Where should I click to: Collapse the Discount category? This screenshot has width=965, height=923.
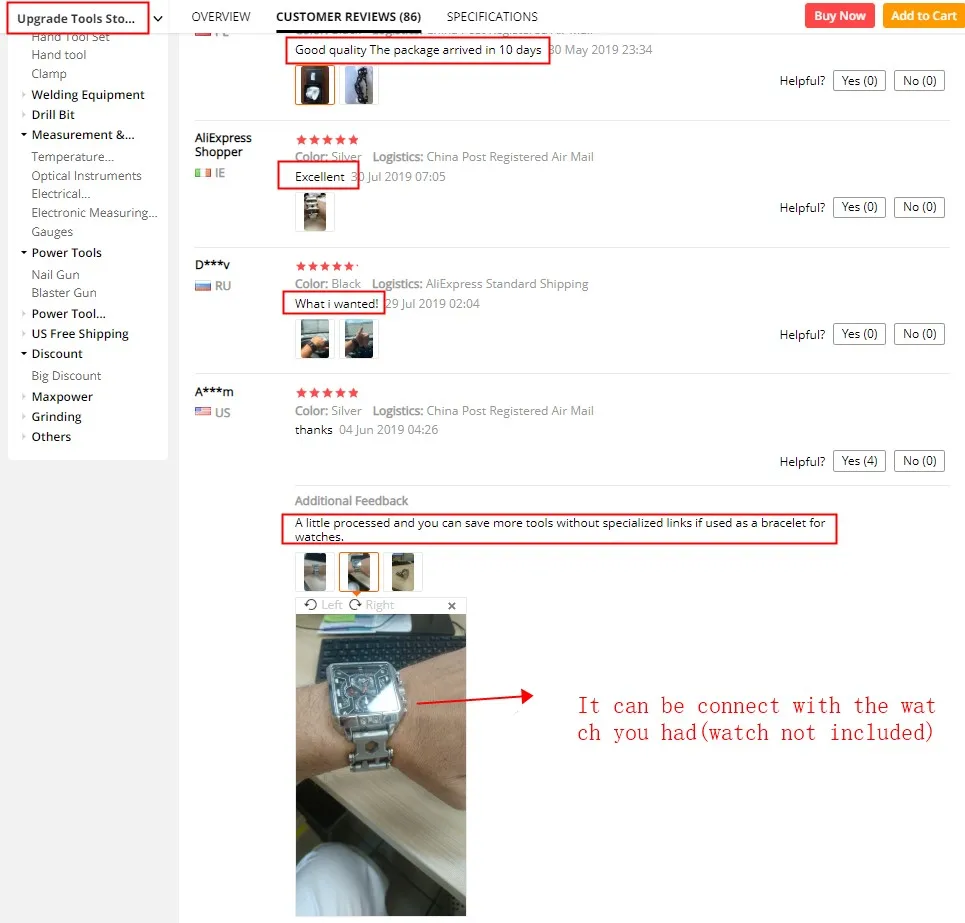pos(23,354)
